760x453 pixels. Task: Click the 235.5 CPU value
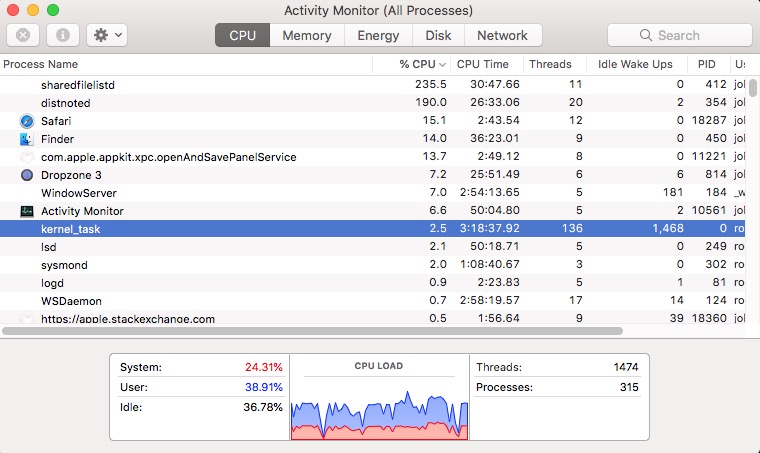point(431,84)
